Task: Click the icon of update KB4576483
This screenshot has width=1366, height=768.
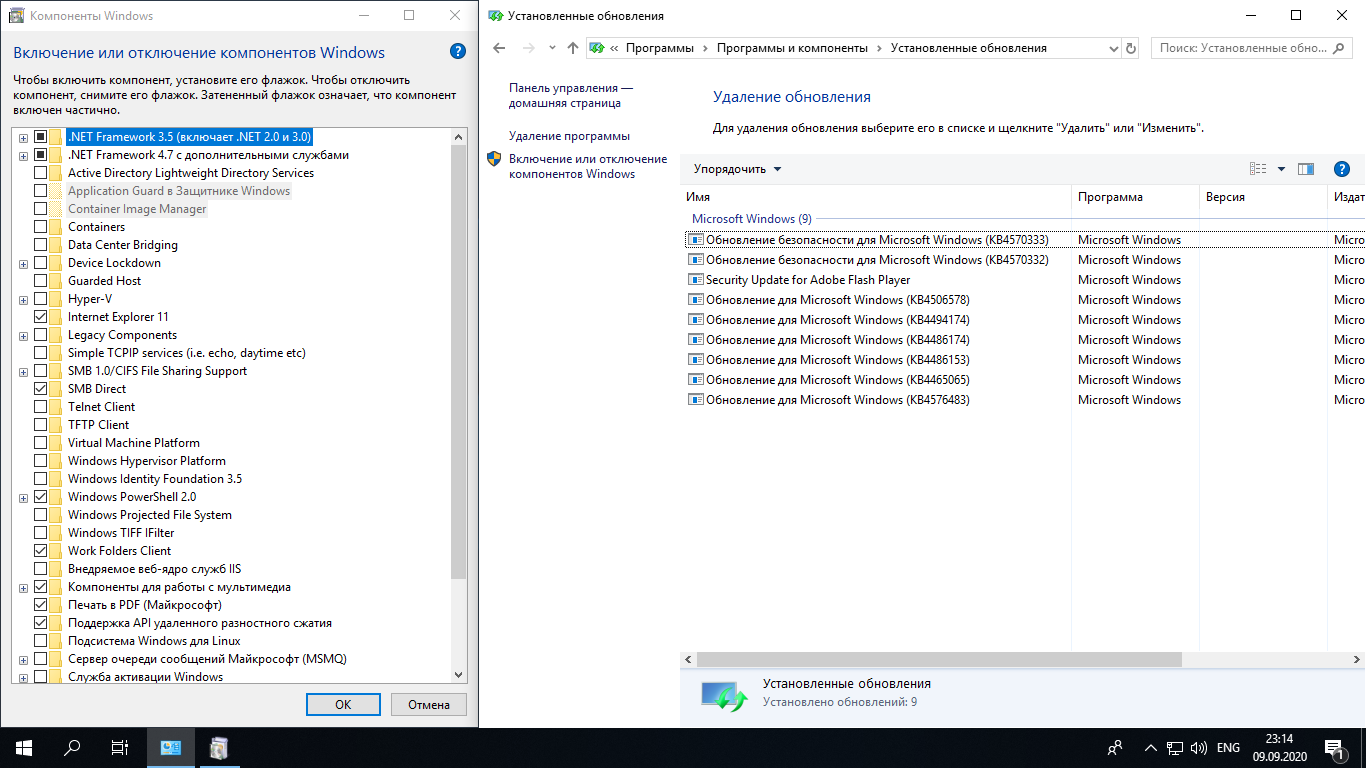Action: click(696, 400)
